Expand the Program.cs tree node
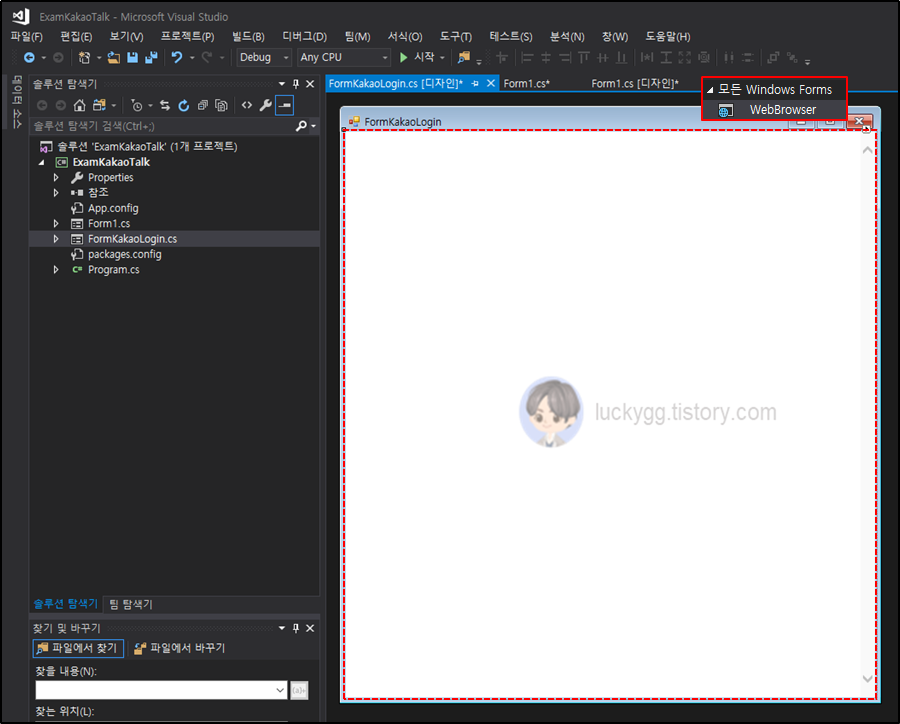Viewport: 900px width, 724px height. click(x=56, y=270)
